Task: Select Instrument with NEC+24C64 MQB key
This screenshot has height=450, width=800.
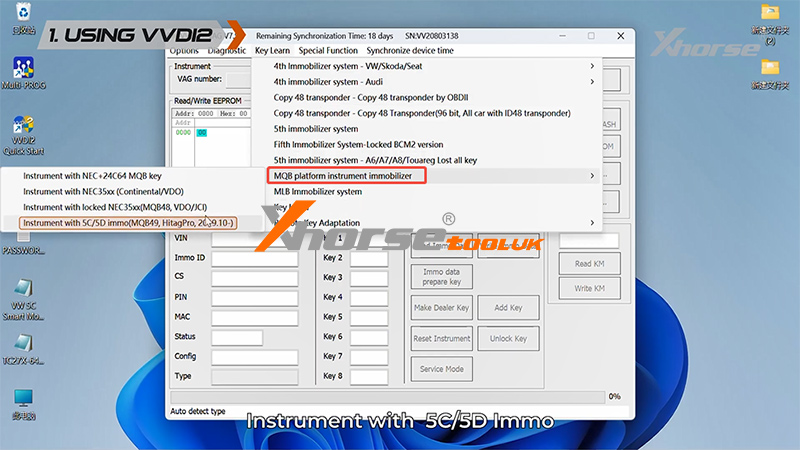Action: coord(92,176)
